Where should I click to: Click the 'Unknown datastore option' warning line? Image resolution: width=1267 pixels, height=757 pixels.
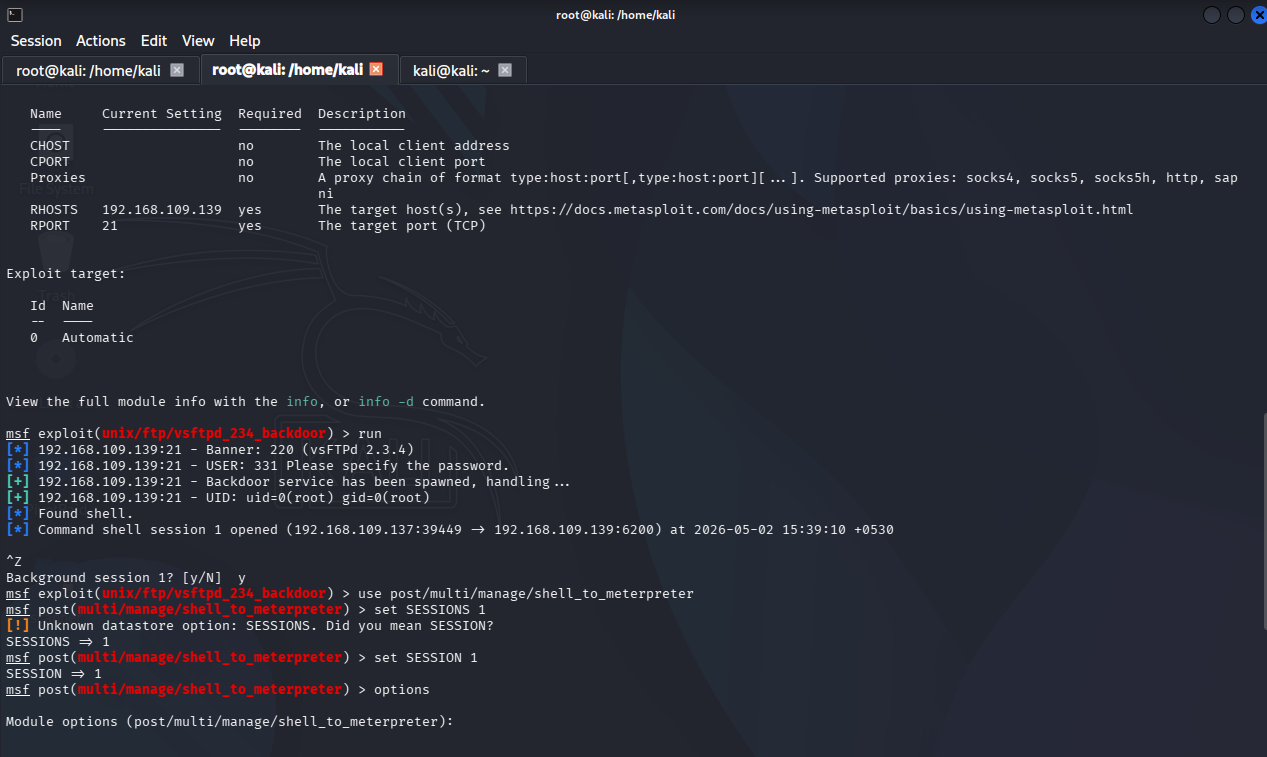(250, 626)
